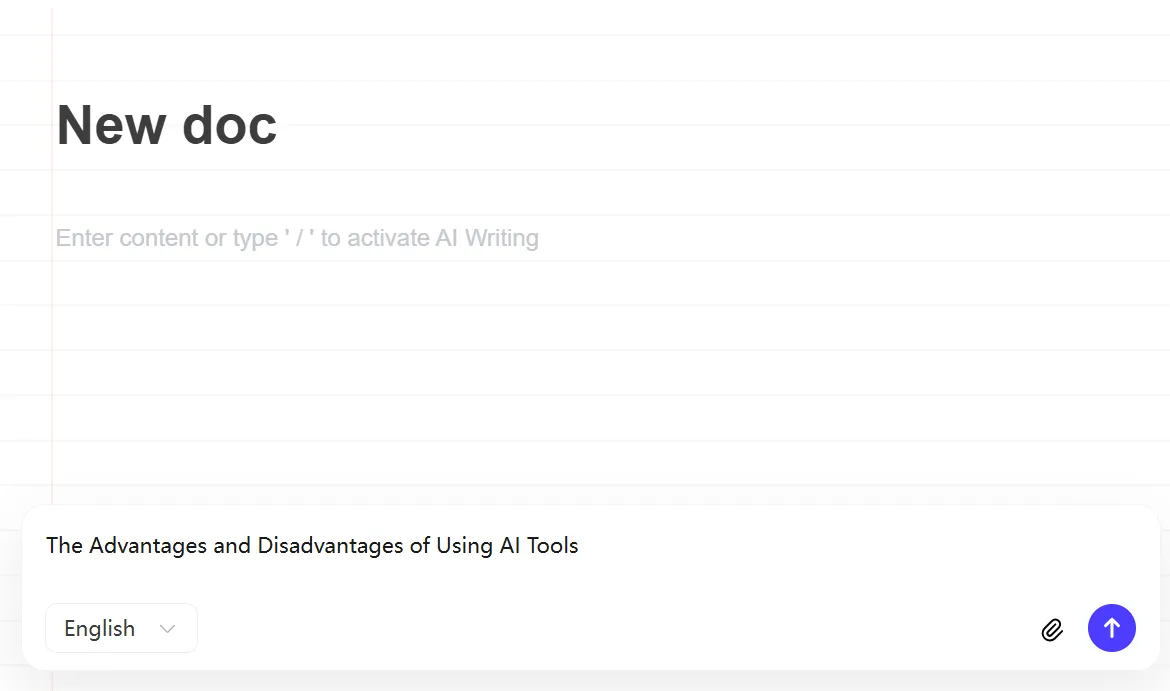Open the English language dropdown

[x=121, y=628]
